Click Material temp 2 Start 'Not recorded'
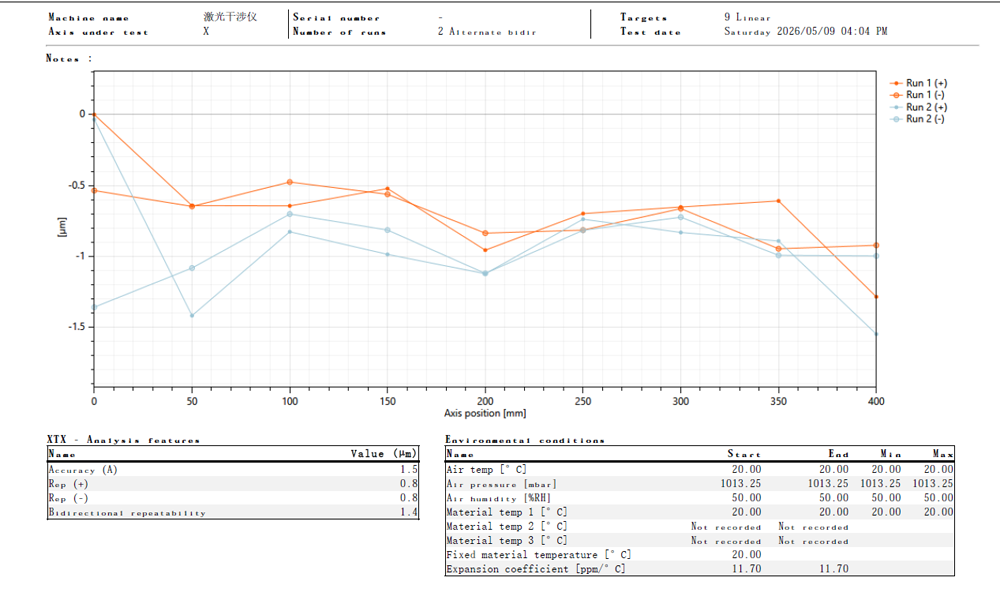Screen dimensions: 1000x600 click(726, 527)
